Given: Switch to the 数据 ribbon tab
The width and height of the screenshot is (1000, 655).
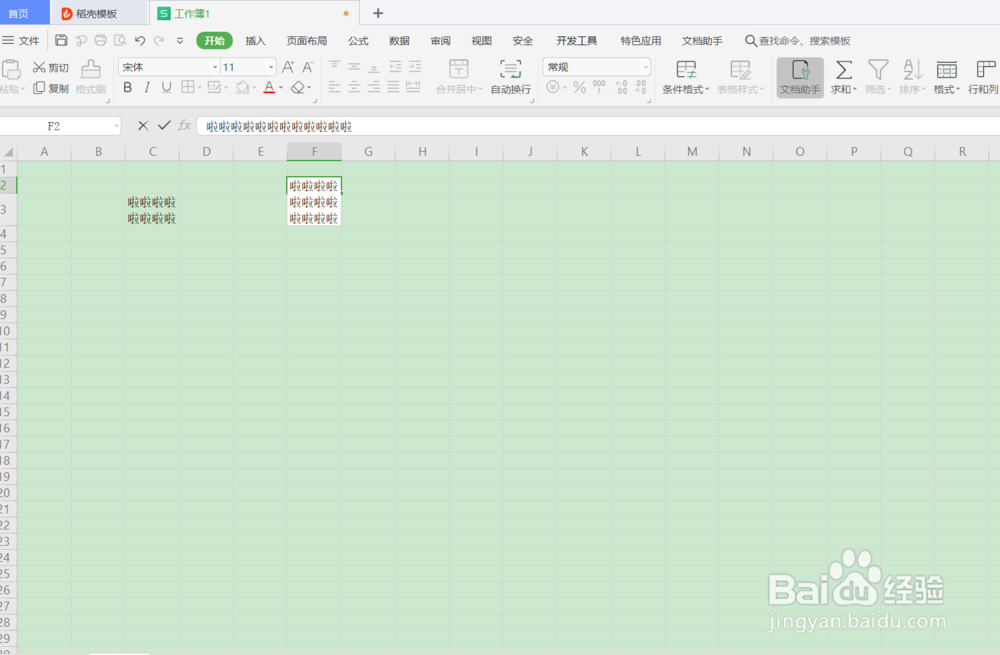Looking at the screenshot, I should coord(399,40).
